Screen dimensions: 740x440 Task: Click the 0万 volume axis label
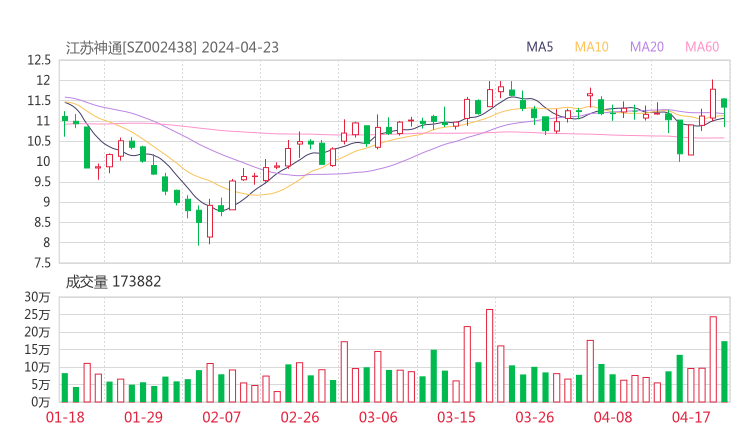[40, 402]
